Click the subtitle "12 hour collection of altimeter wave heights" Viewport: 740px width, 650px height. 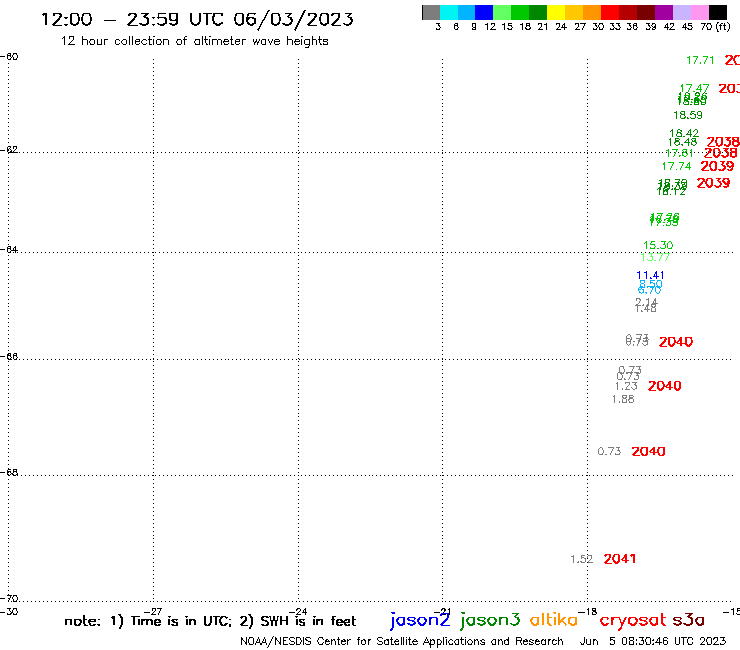click(194, 41)
